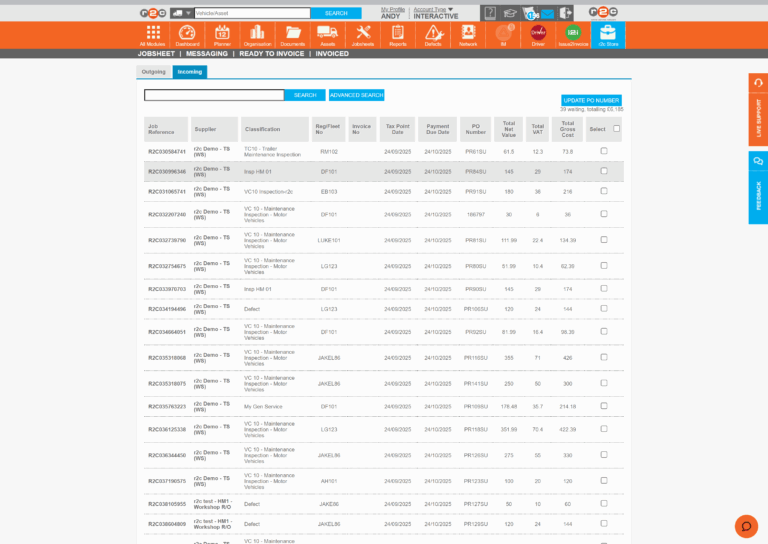
Task: Select the checkbox for job R2C030584741
Action: point(603,151)
